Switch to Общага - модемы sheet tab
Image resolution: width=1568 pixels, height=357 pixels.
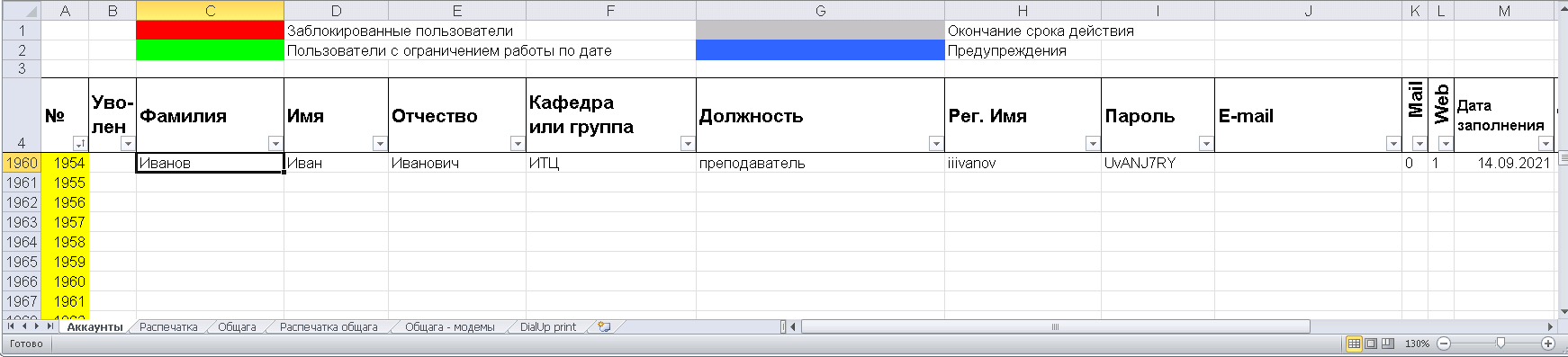point(449,327)
